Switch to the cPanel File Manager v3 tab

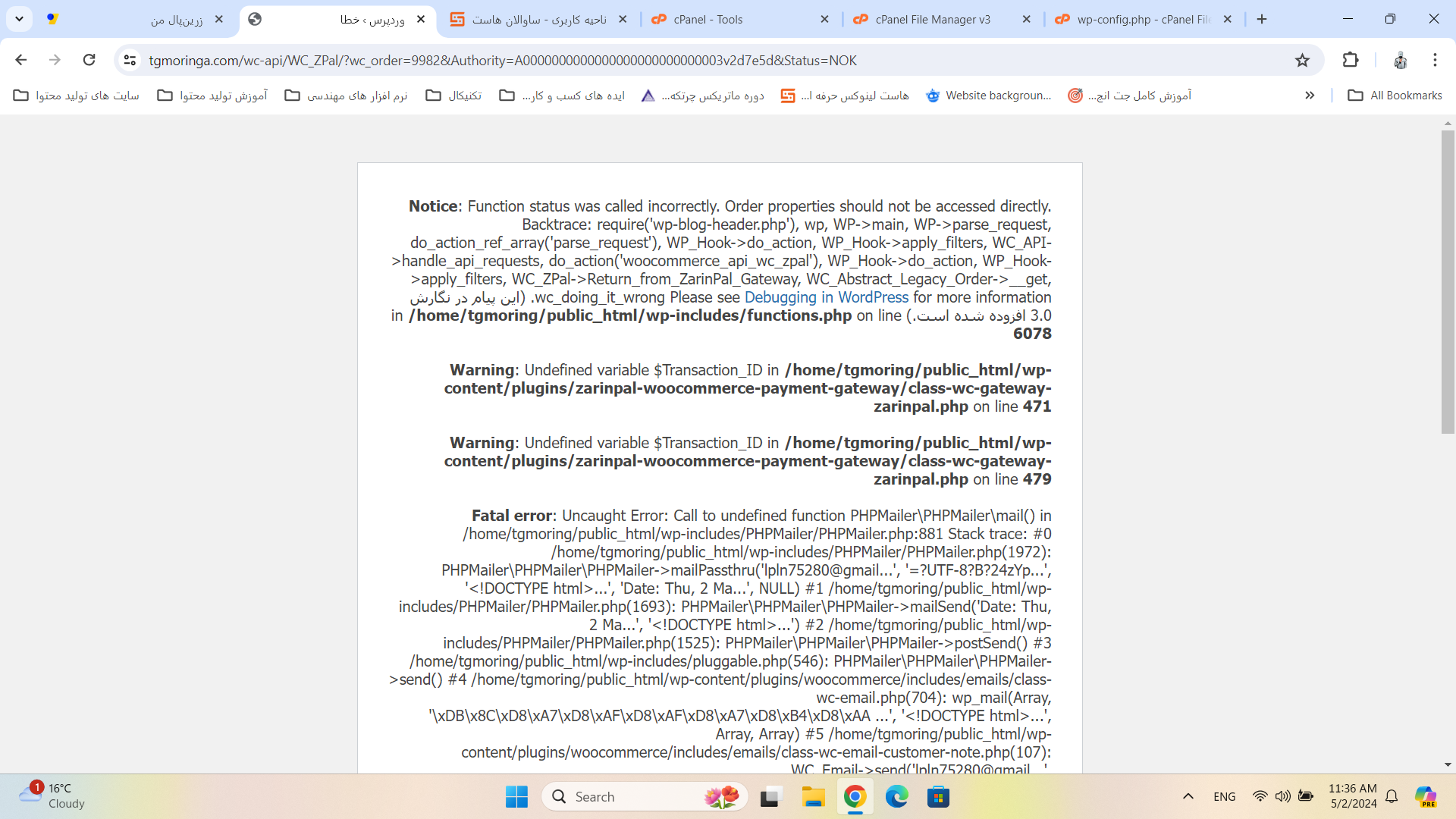coord(942,20)
